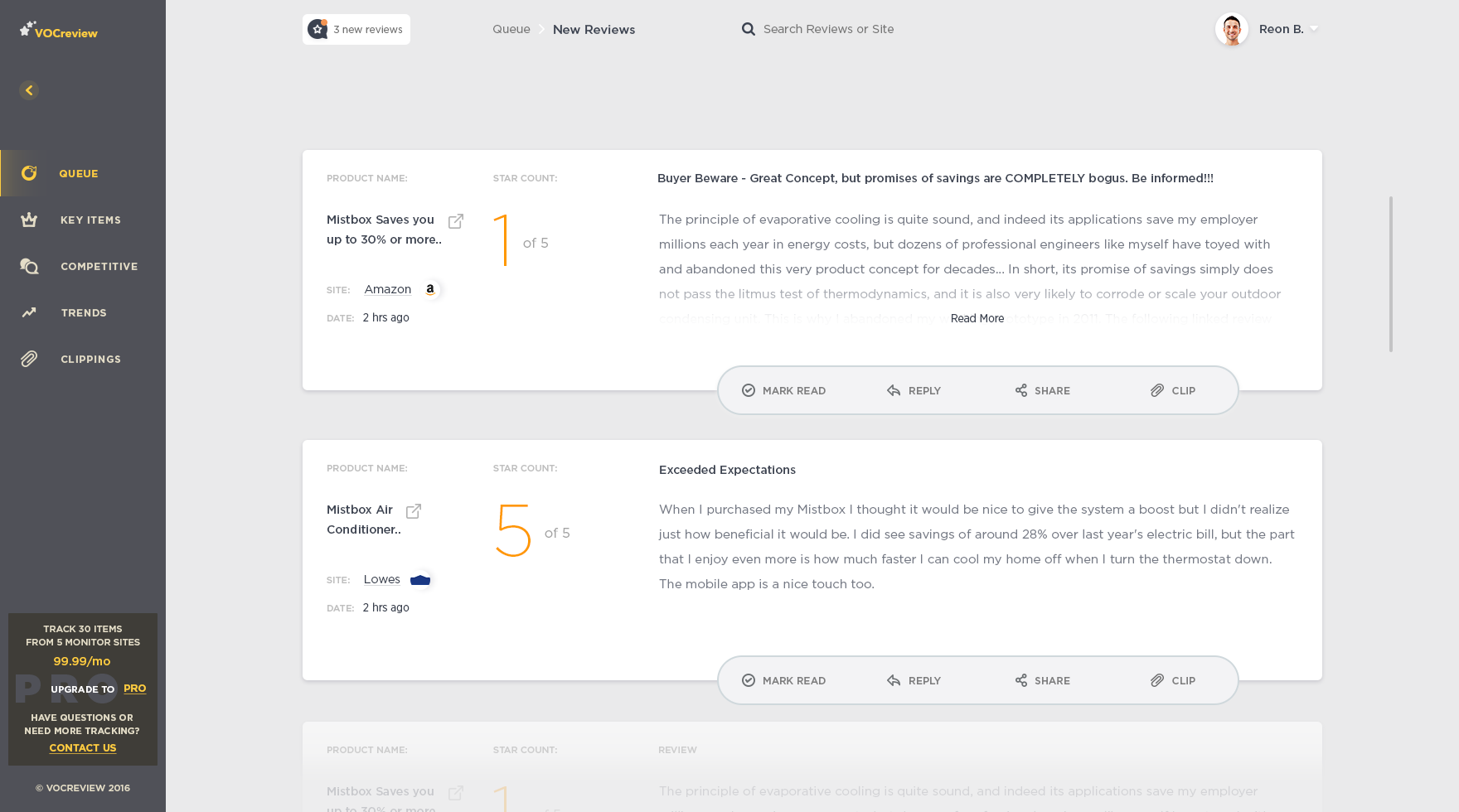Reply to the Buyer Beware review
The height and width of the screenshot is (812, 1459).
[914, 390]
